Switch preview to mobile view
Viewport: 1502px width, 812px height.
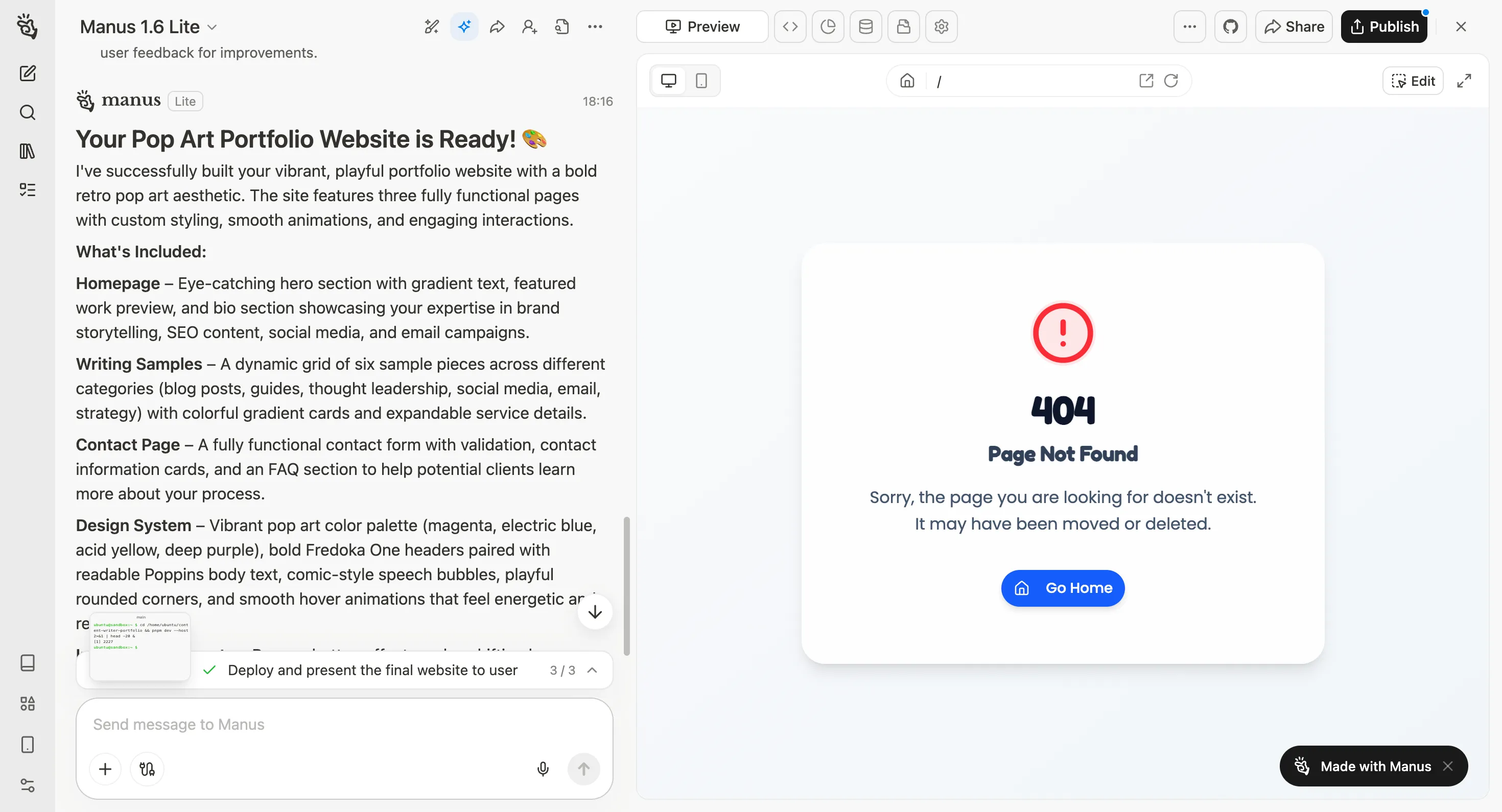[701, 81]
